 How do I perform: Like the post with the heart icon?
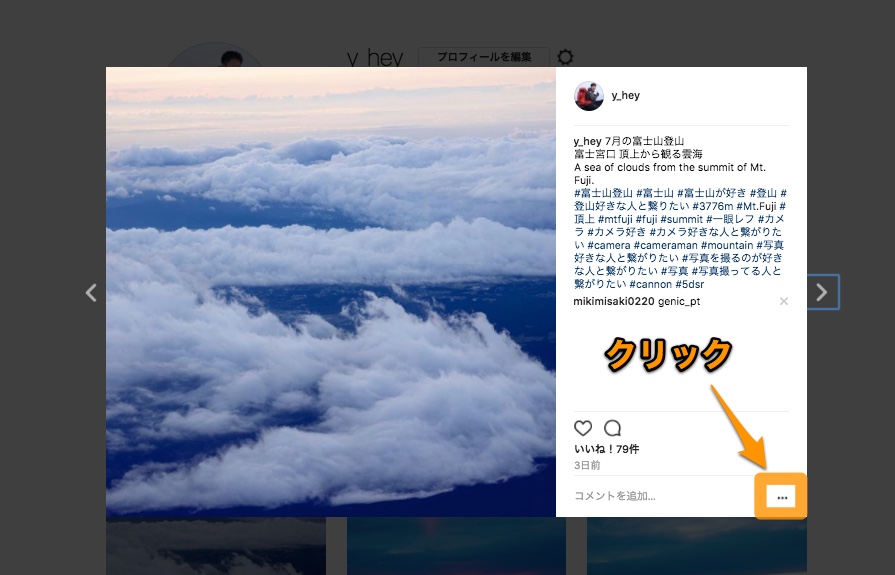click(x=583, y=428)
